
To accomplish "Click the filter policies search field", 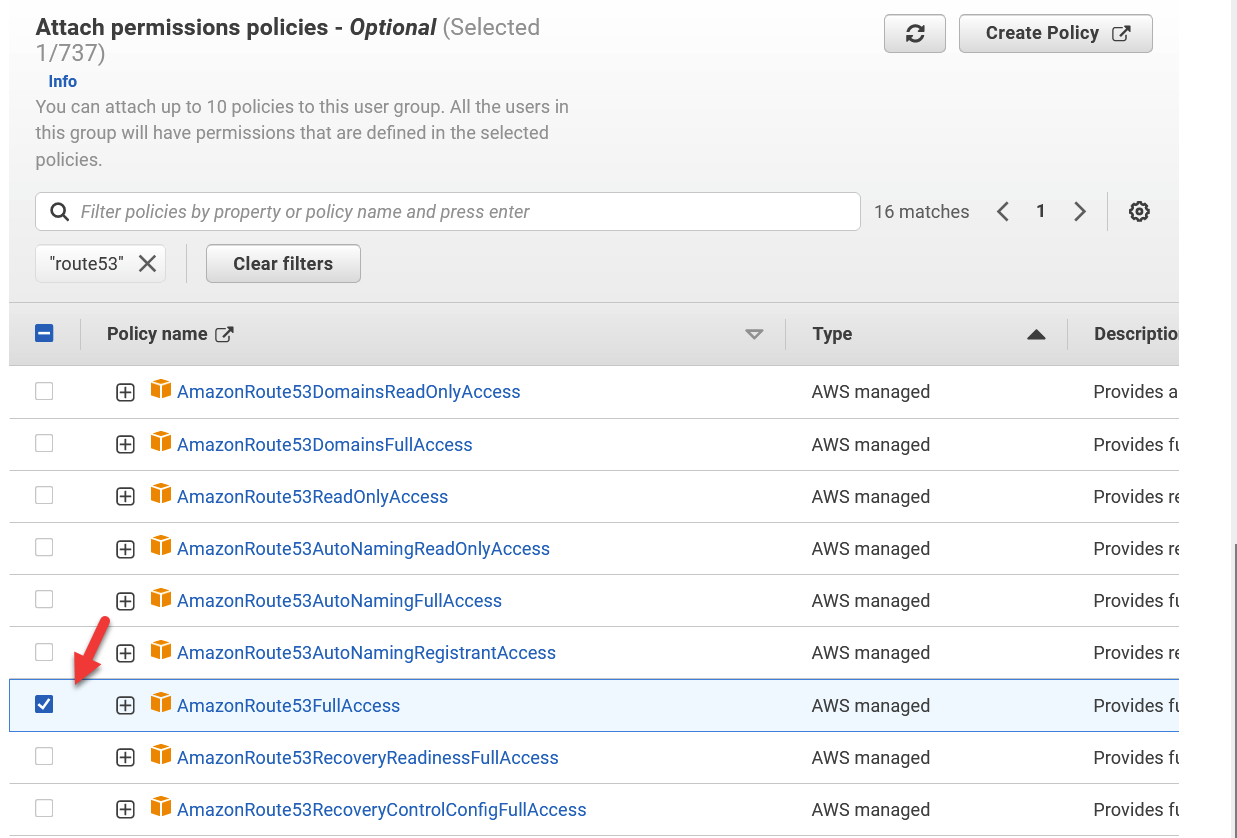I will coord(448,212).
